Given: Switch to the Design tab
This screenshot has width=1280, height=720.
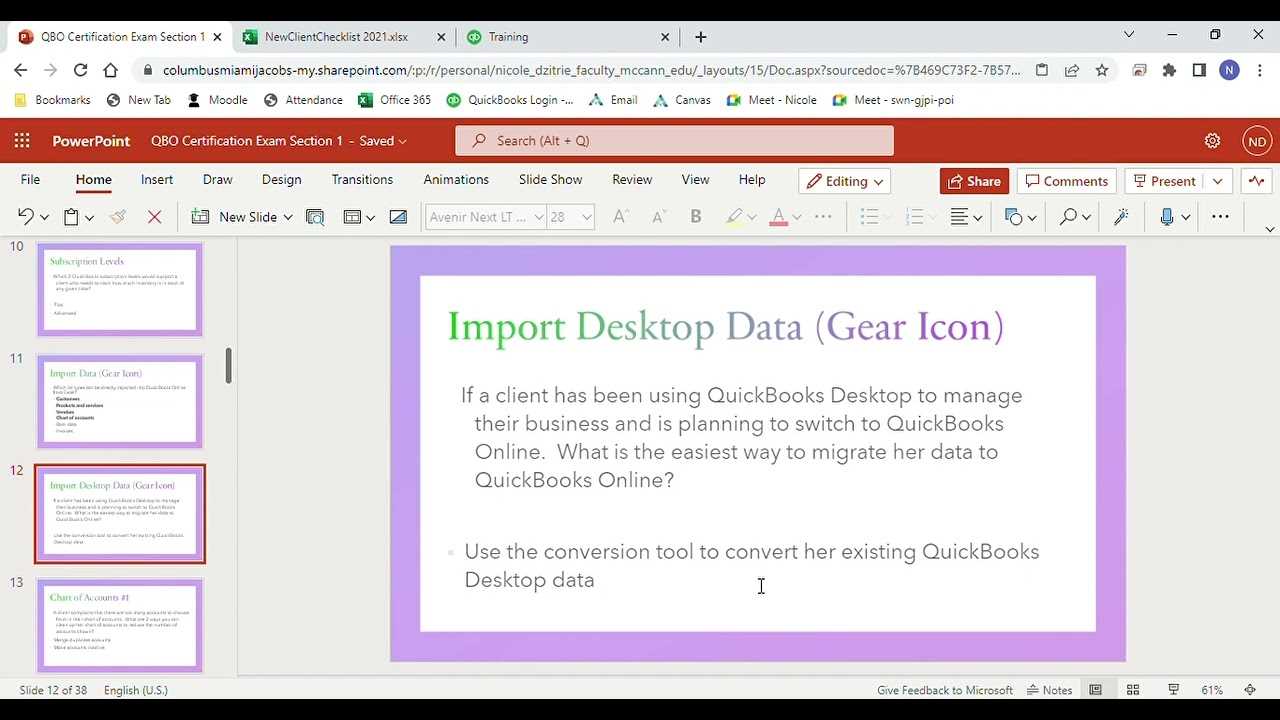Looking at the screenshot, I should [x=281, y=180].
